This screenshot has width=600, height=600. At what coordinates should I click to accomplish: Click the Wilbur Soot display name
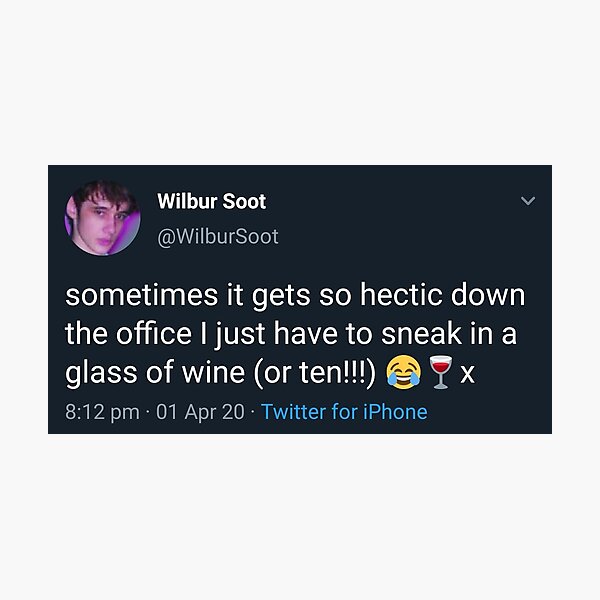tap(212, 201)
